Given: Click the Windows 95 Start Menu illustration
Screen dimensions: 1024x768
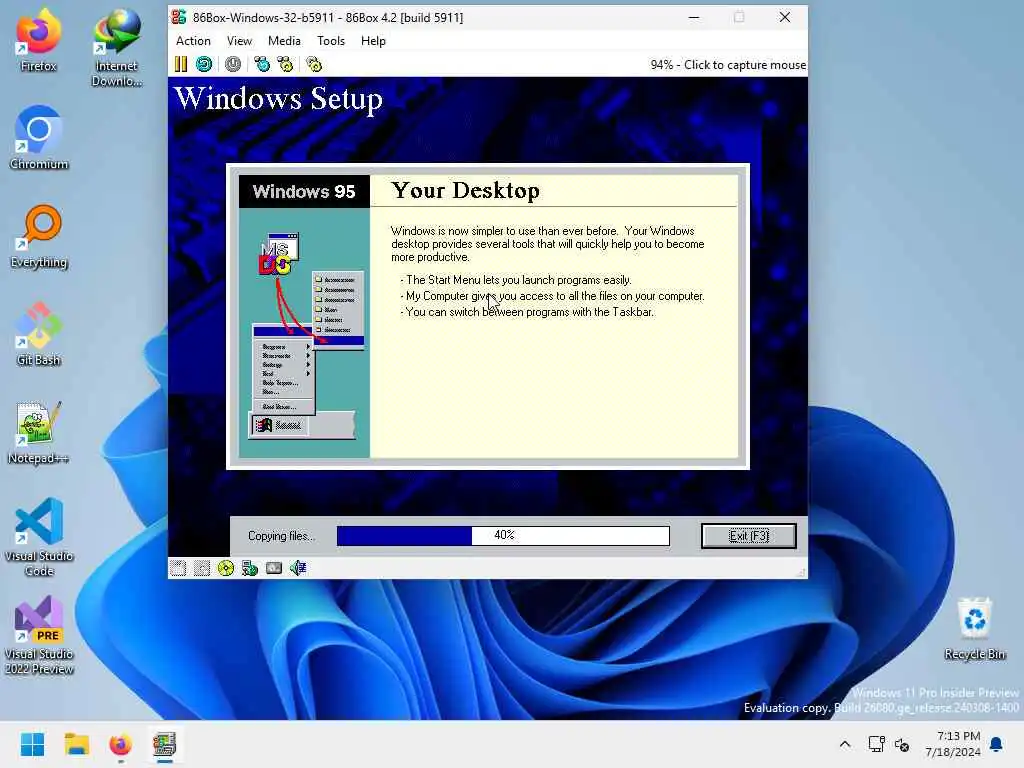Looking at the screenshot, I should click(304, 333).
